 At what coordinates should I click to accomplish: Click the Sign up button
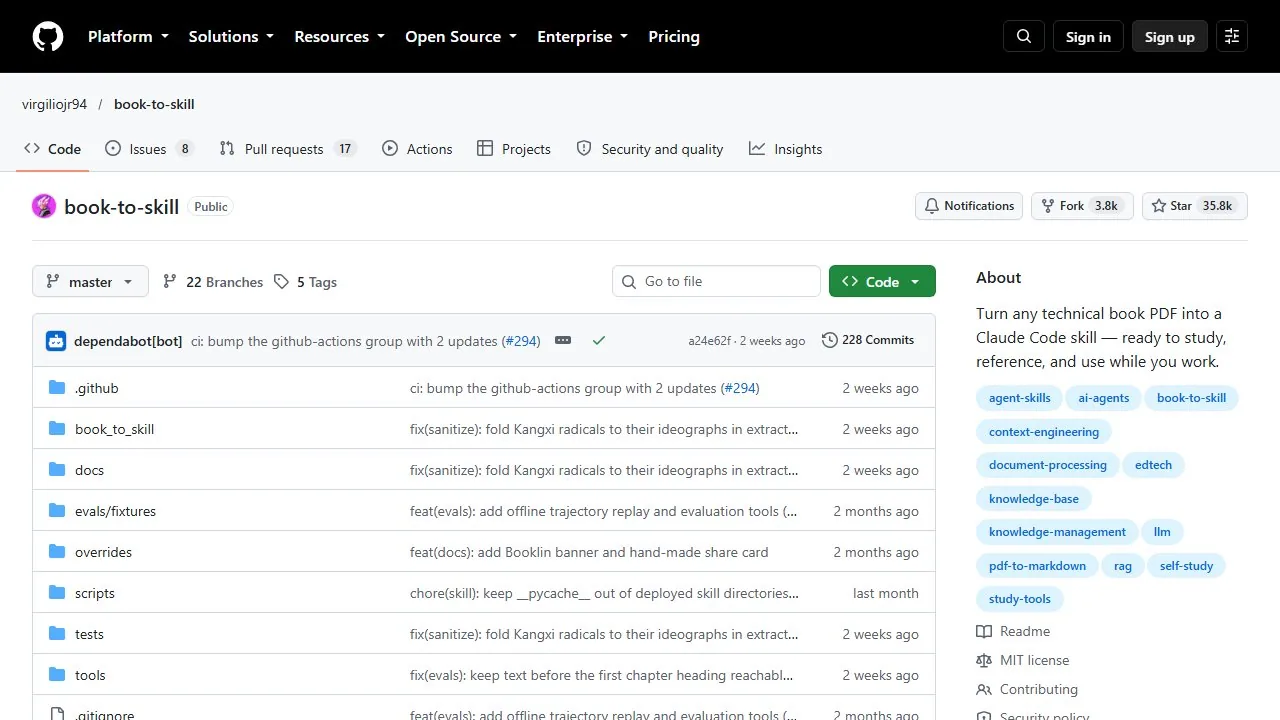pyautogui.click(x=1170, y=37)
